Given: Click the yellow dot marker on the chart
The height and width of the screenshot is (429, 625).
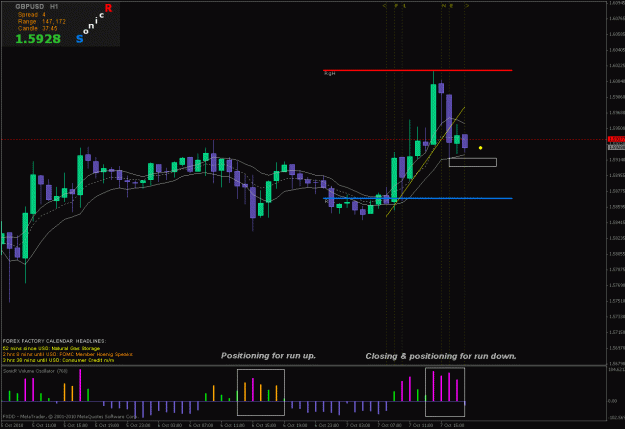Looking at the screenshot, I should point(480,148).
